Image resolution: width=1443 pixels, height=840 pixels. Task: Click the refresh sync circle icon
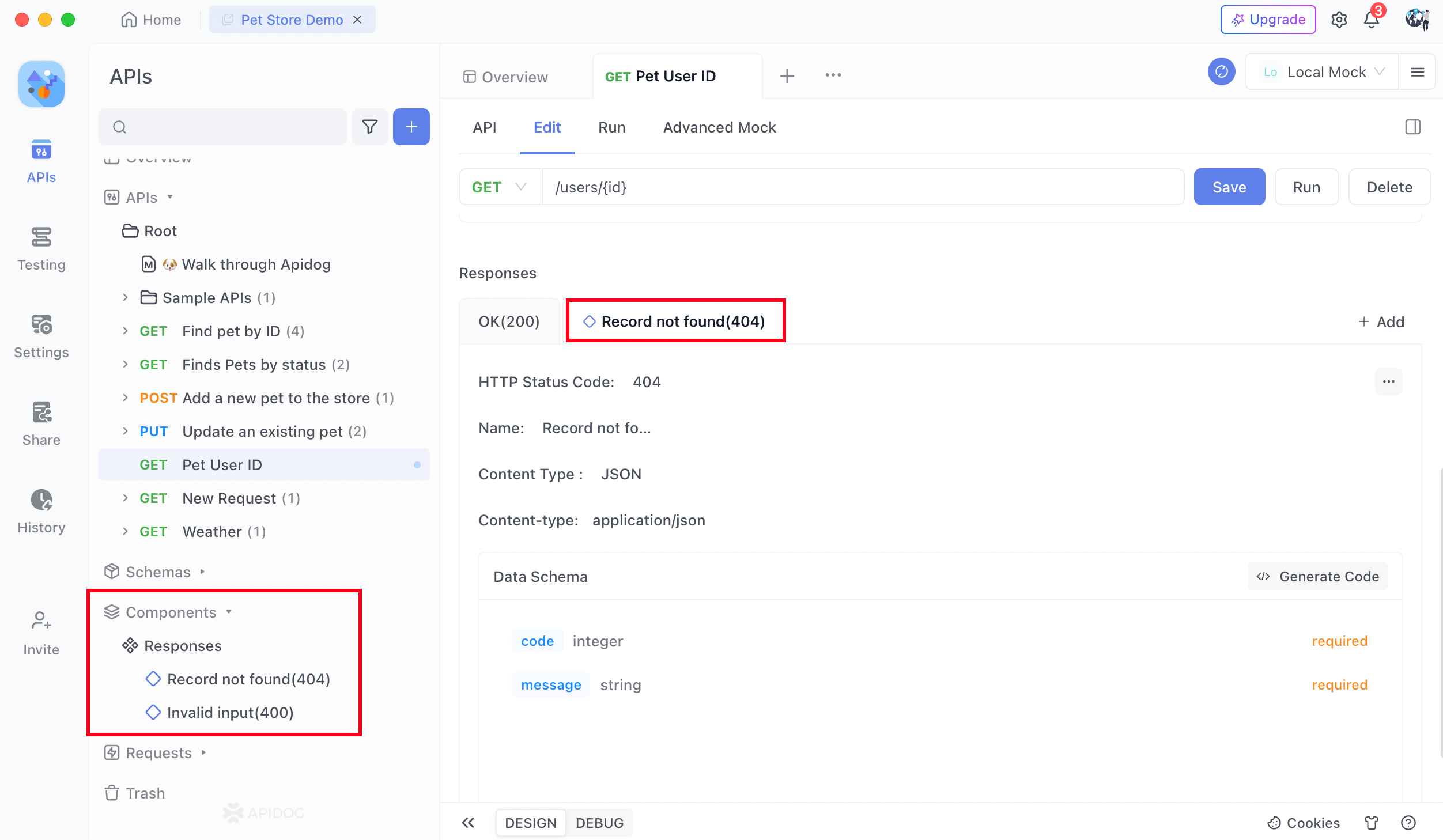click(1221, 72)
